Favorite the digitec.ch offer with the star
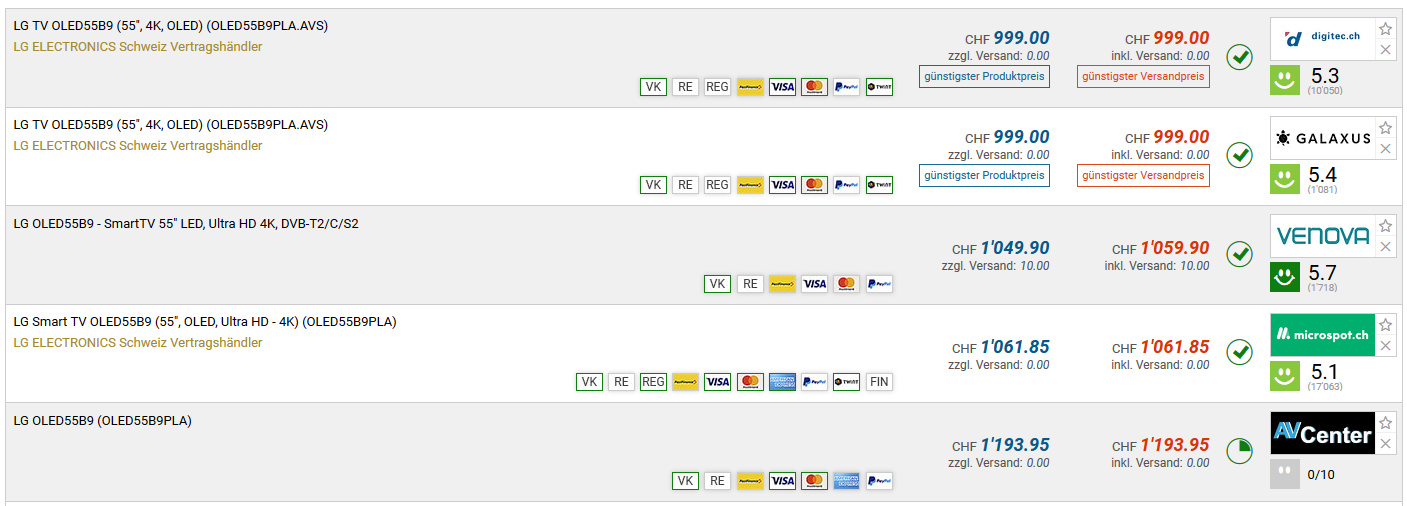Viewport: 1407px width, 506px height. point(1385,29)
